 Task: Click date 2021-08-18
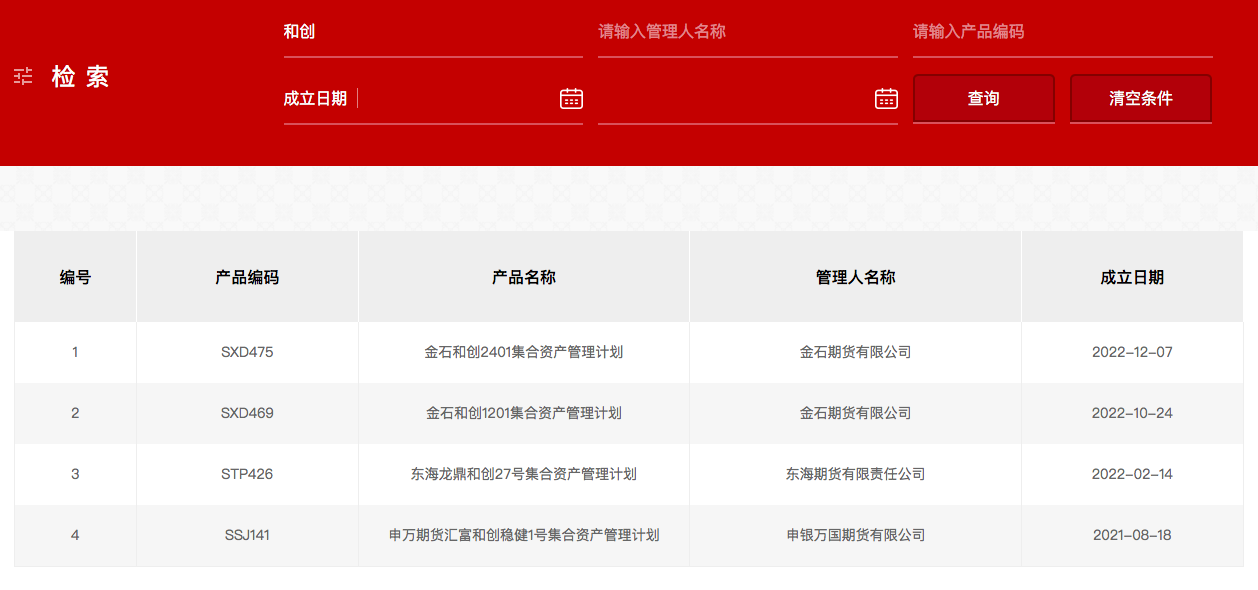click(x=1132, y=535)
